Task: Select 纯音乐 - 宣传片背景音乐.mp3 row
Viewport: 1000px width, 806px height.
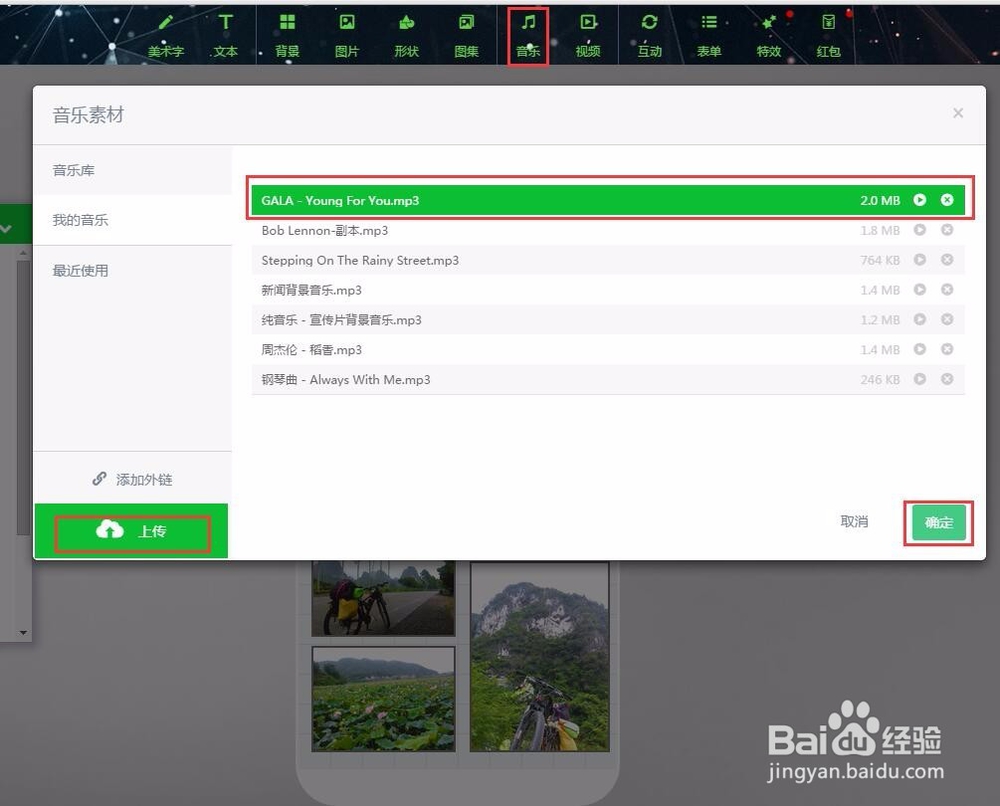Action: (608, 319)
